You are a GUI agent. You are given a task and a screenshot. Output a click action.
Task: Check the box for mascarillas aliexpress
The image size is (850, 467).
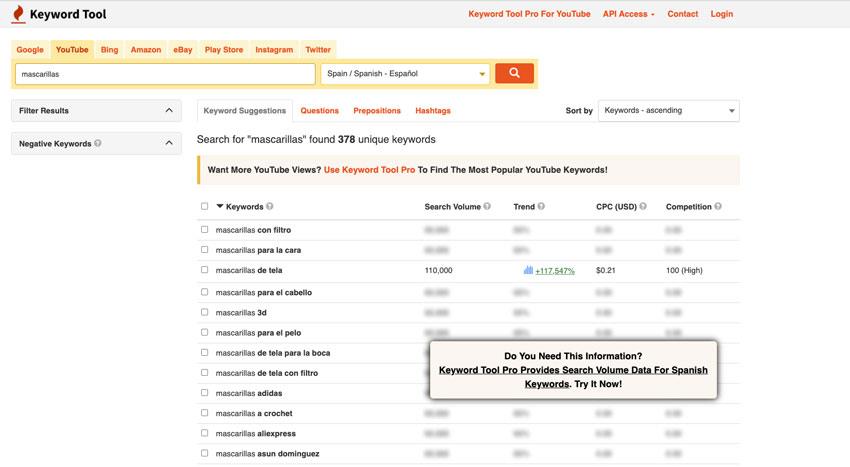pyautogui.click(x=204, y=433)
